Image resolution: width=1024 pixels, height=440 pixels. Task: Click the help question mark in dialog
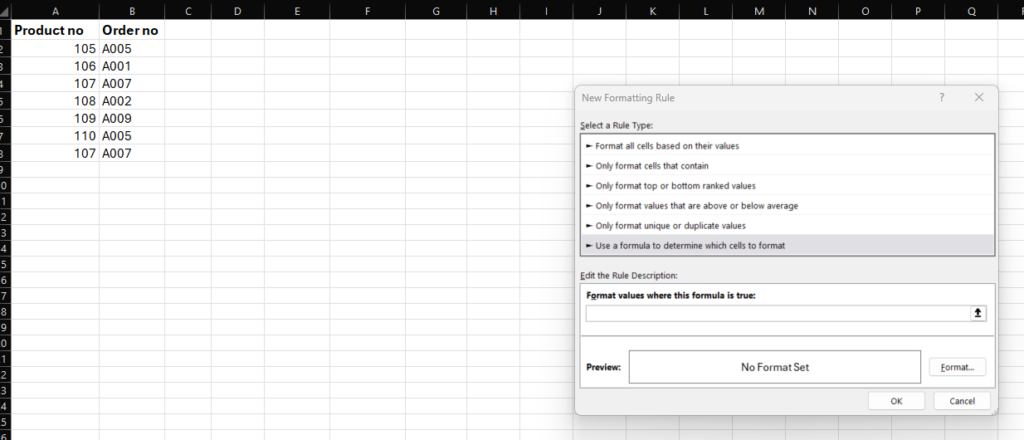(x=942, y=97)
